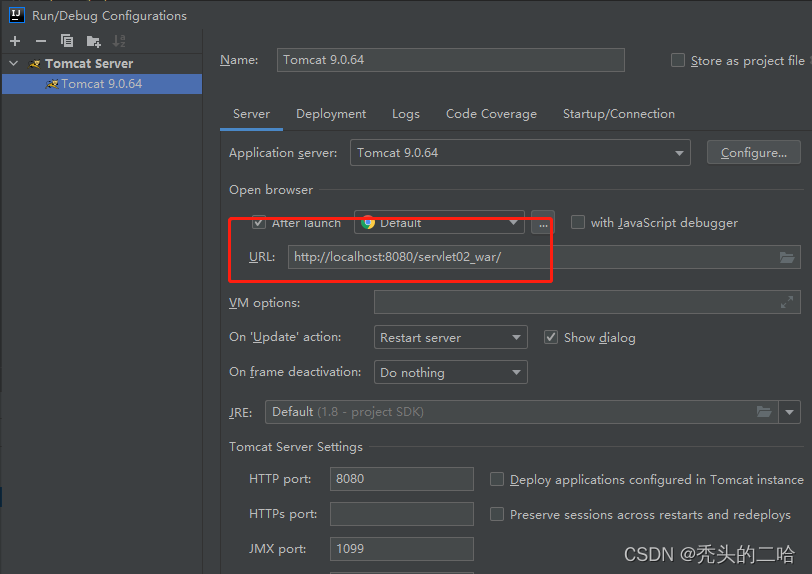Image resolution: width=812 pixels, height=574 pixels.
Task: Sort configurations alphabetically icon
Action: [119, 41]
